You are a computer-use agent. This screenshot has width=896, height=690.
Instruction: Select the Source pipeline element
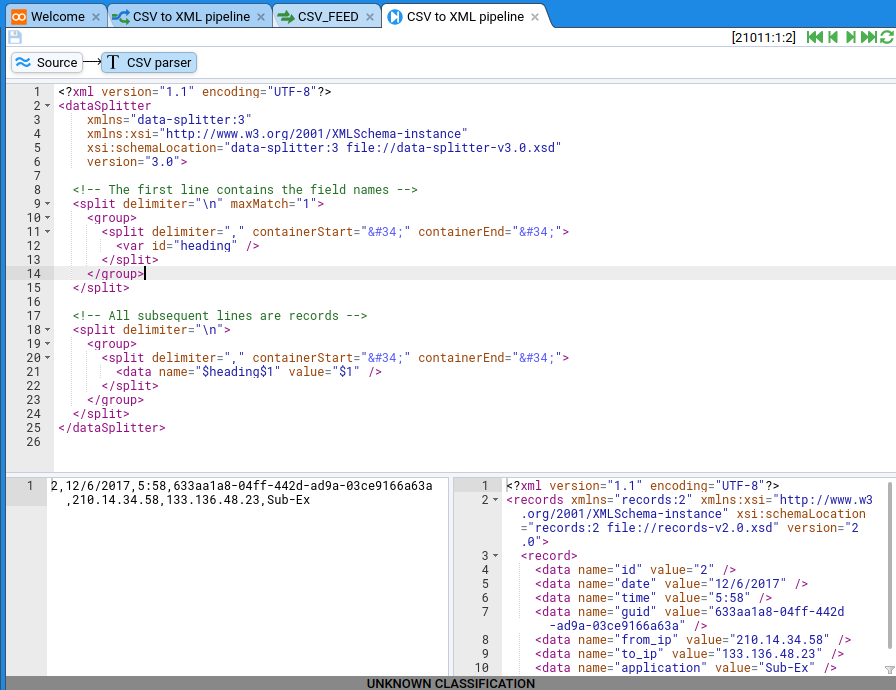46,62
